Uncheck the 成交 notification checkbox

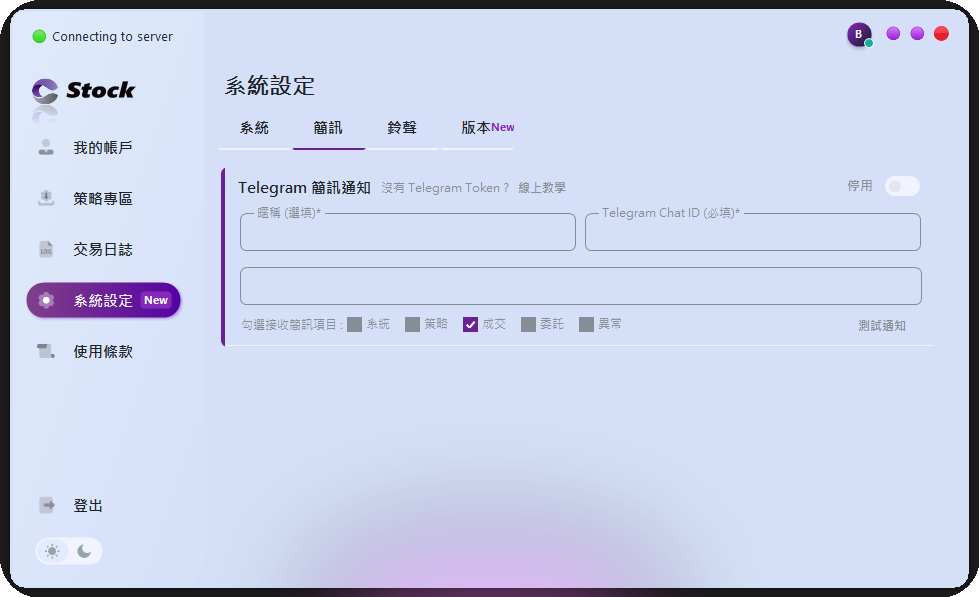(471, 324)
